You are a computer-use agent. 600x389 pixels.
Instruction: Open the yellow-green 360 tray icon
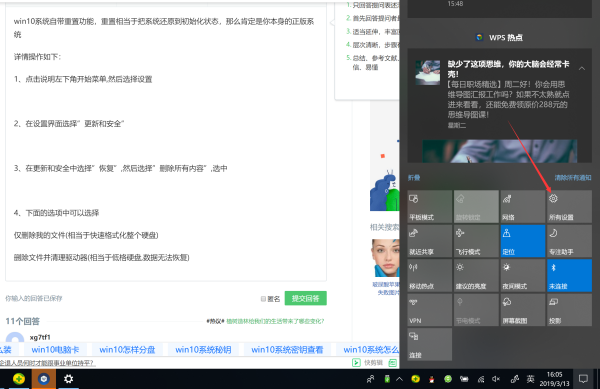(416, 379)
